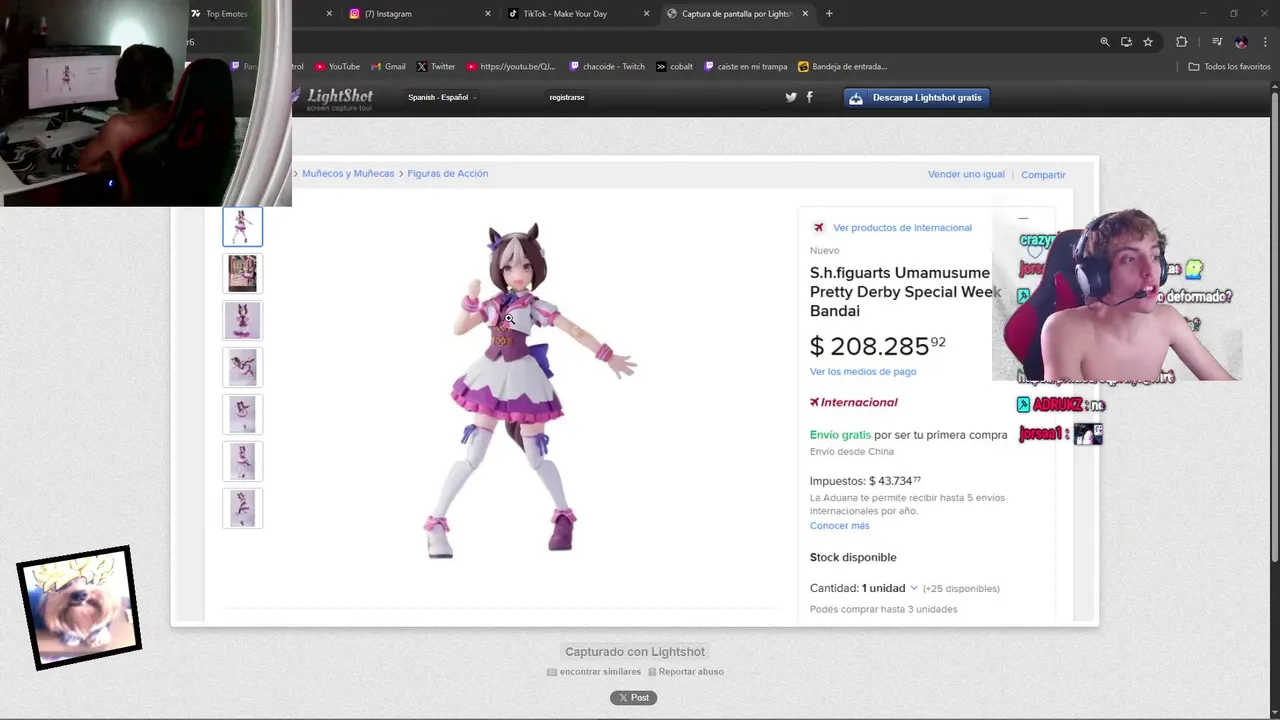Click the Lightshot logo
1280x720 pixels.
pos(333,98)
